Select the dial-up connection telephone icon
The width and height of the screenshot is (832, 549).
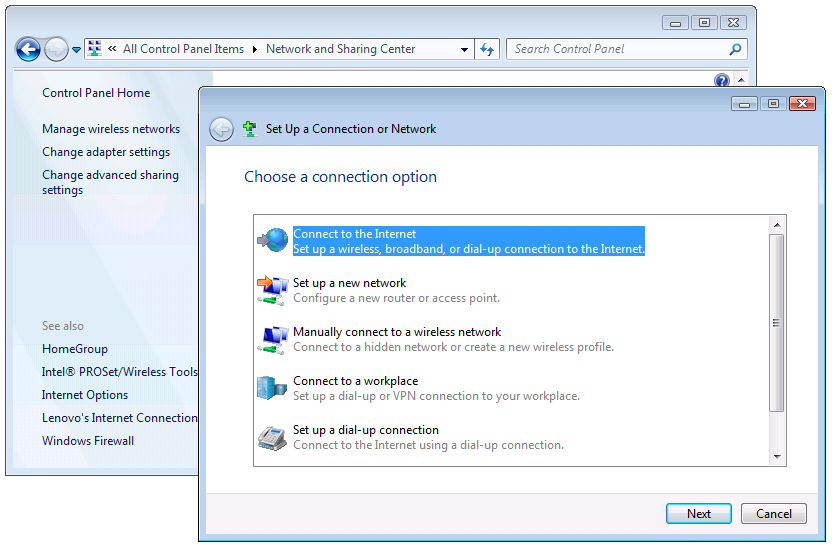(x=273, y=438)
